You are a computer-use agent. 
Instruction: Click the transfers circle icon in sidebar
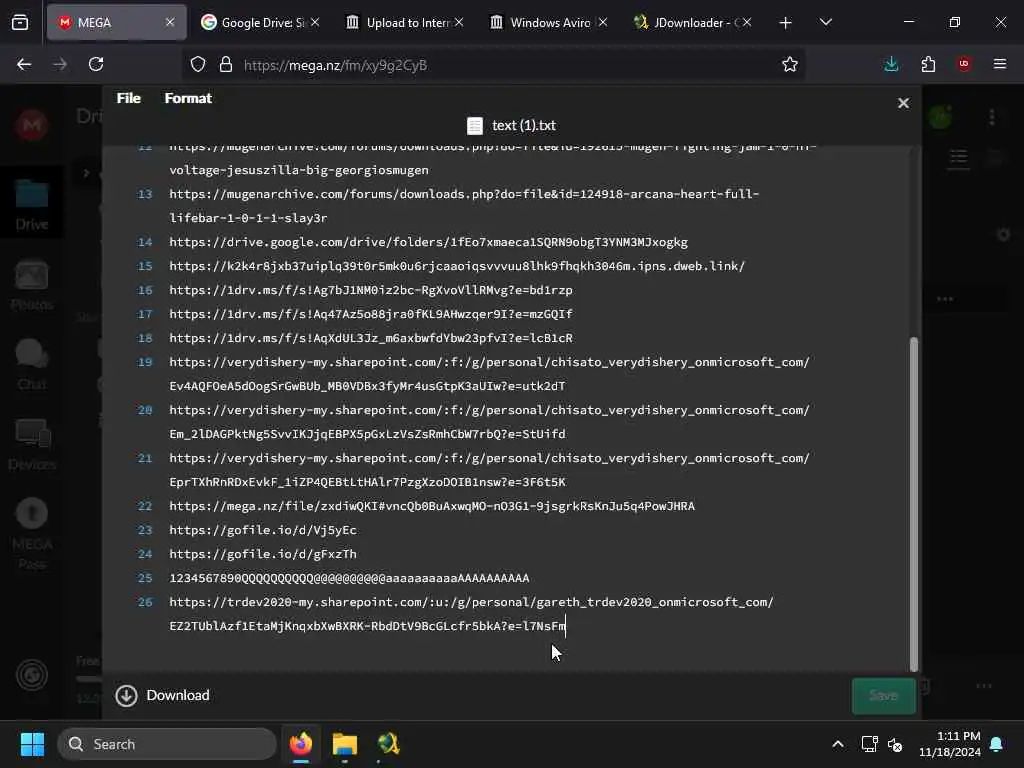(x=31, y=675)
